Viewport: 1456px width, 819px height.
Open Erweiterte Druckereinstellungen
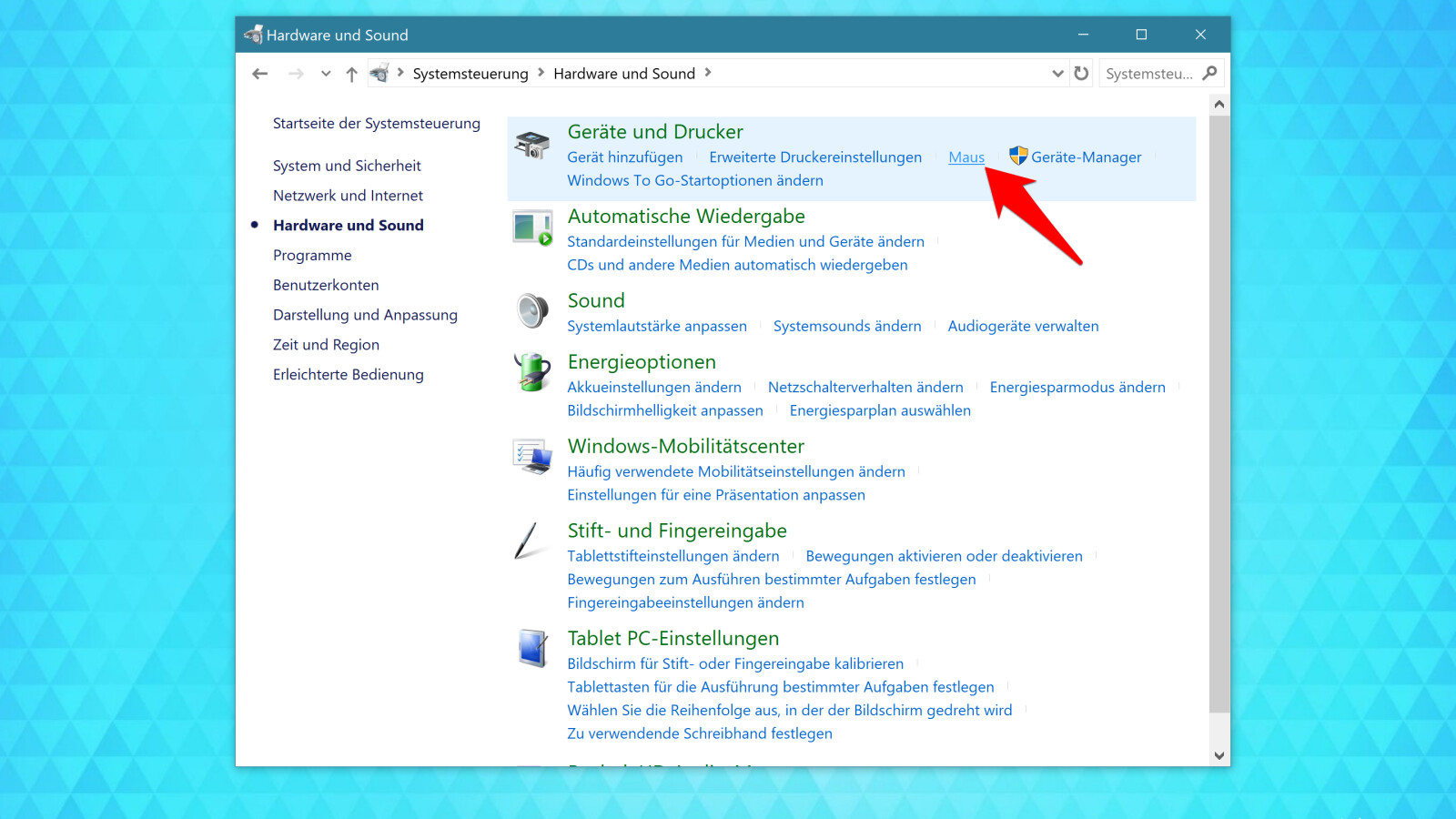coord(815,157)
